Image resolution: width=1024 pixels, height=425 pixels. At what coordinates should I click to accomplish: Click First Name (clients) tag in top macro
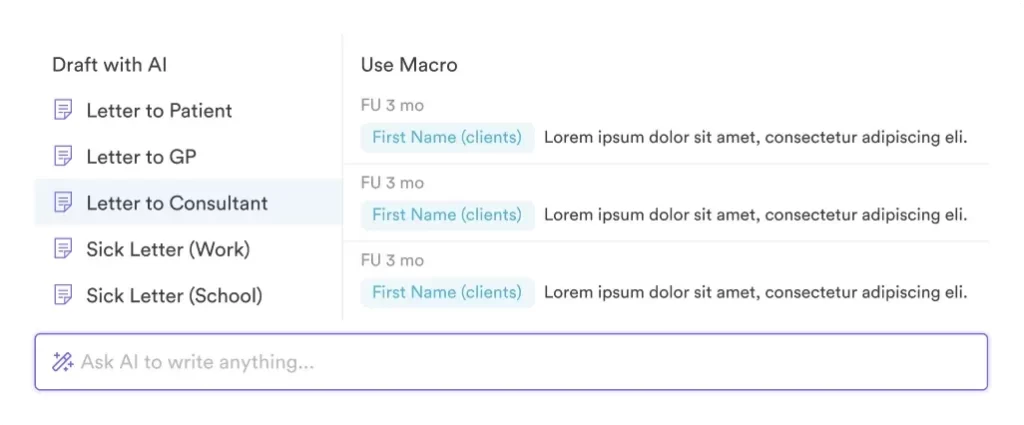tap(447, 137)
